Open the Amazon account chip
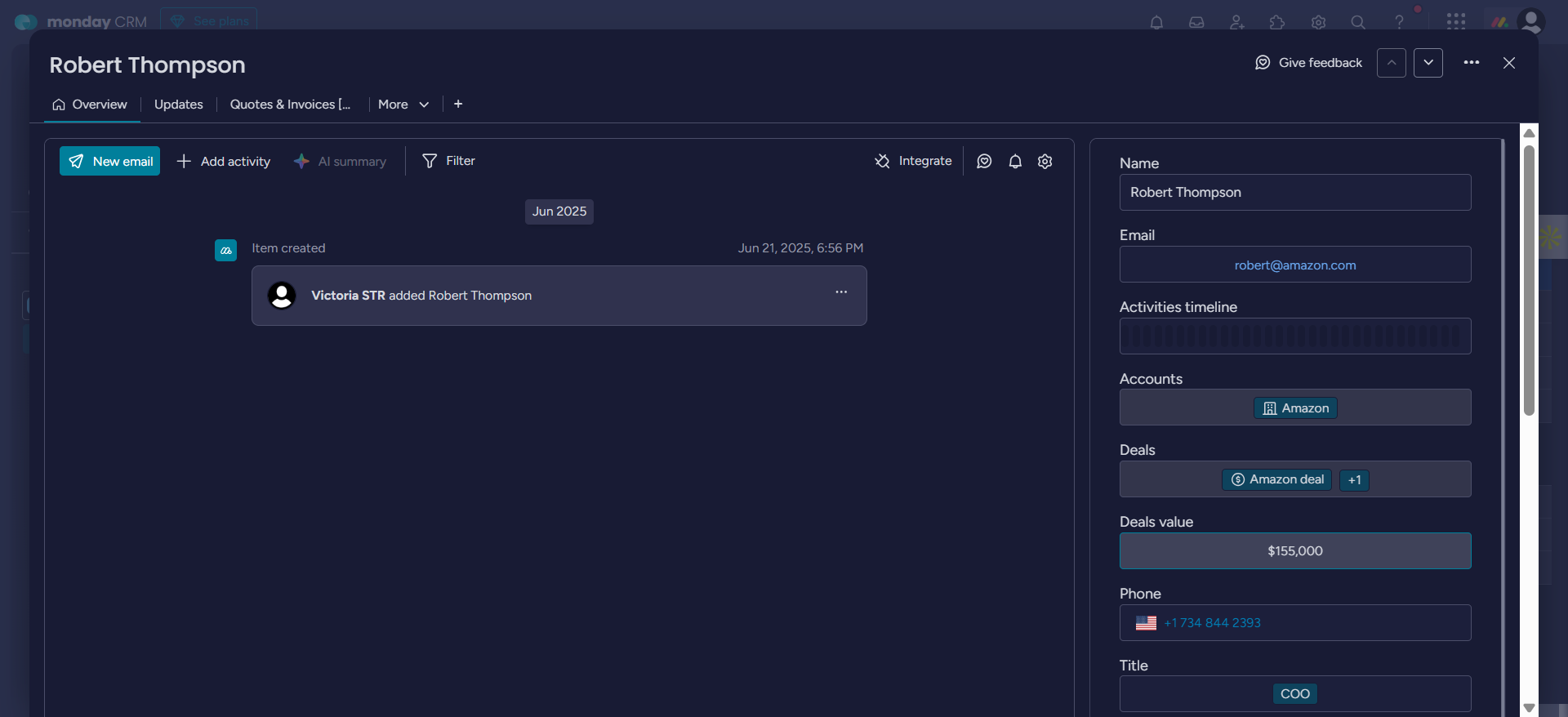Image resolution: width=1568 pixels, height=717 pixels. pyautogui.click(x=1295, y=408)
